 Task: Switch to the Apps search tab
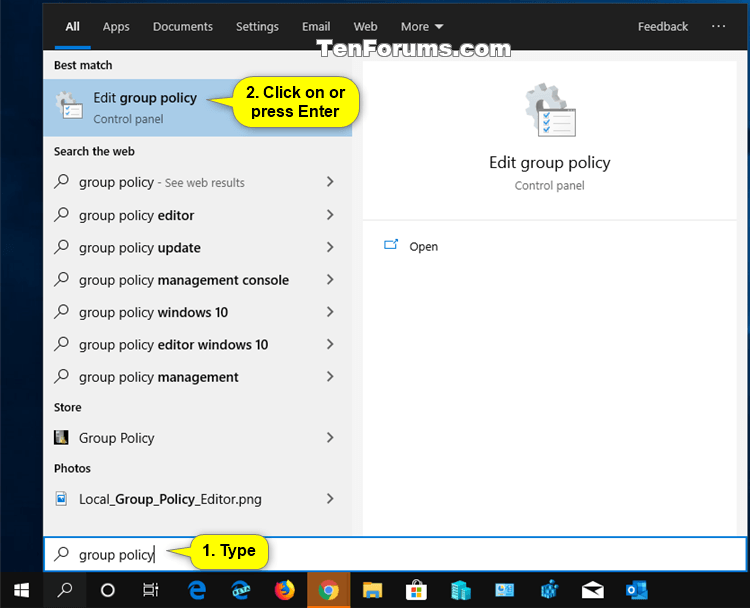(116, 27)
